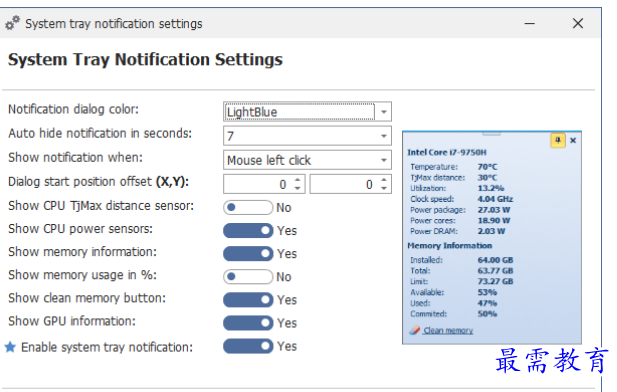Increase the X offset stepper value
This screenshot has height=392, width=617.
(x=297, y=180)
